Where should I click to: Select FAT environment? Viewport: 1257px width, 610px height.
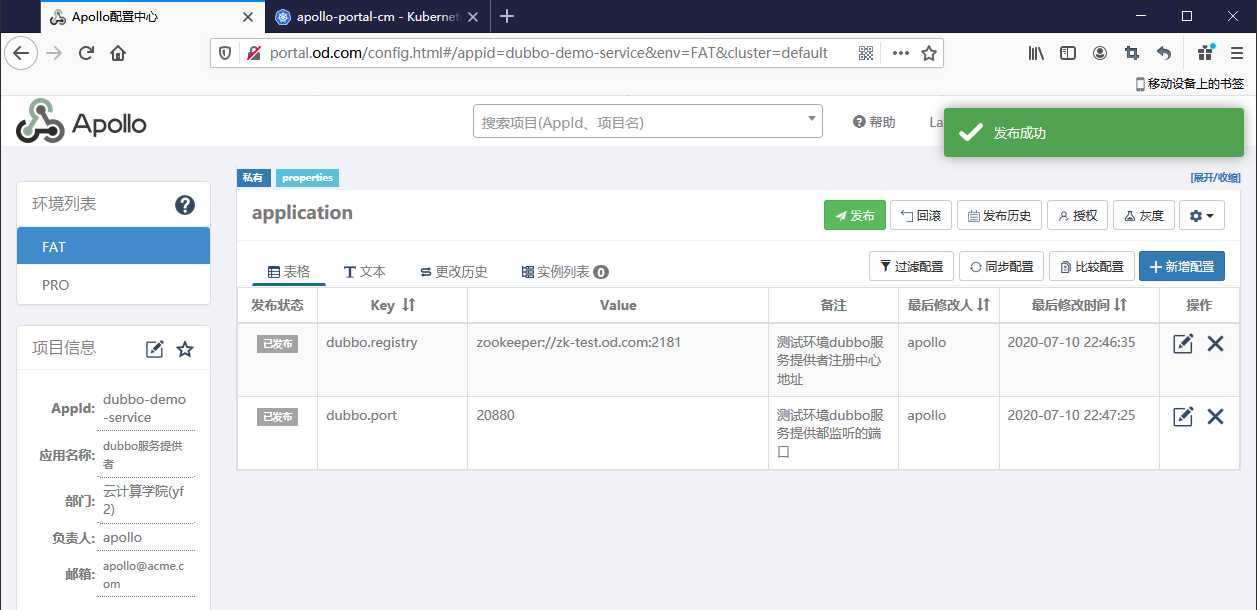(x=113, y=246)
